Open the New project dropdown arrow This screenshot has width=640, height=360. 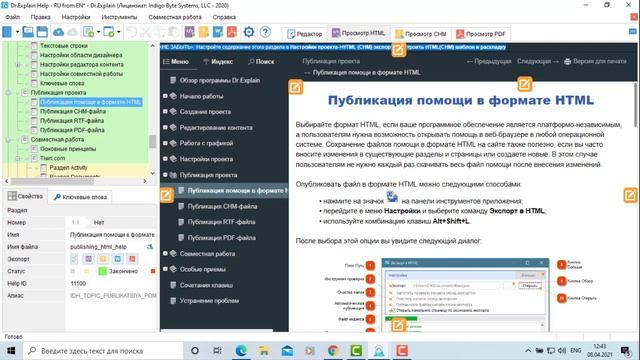17,32
